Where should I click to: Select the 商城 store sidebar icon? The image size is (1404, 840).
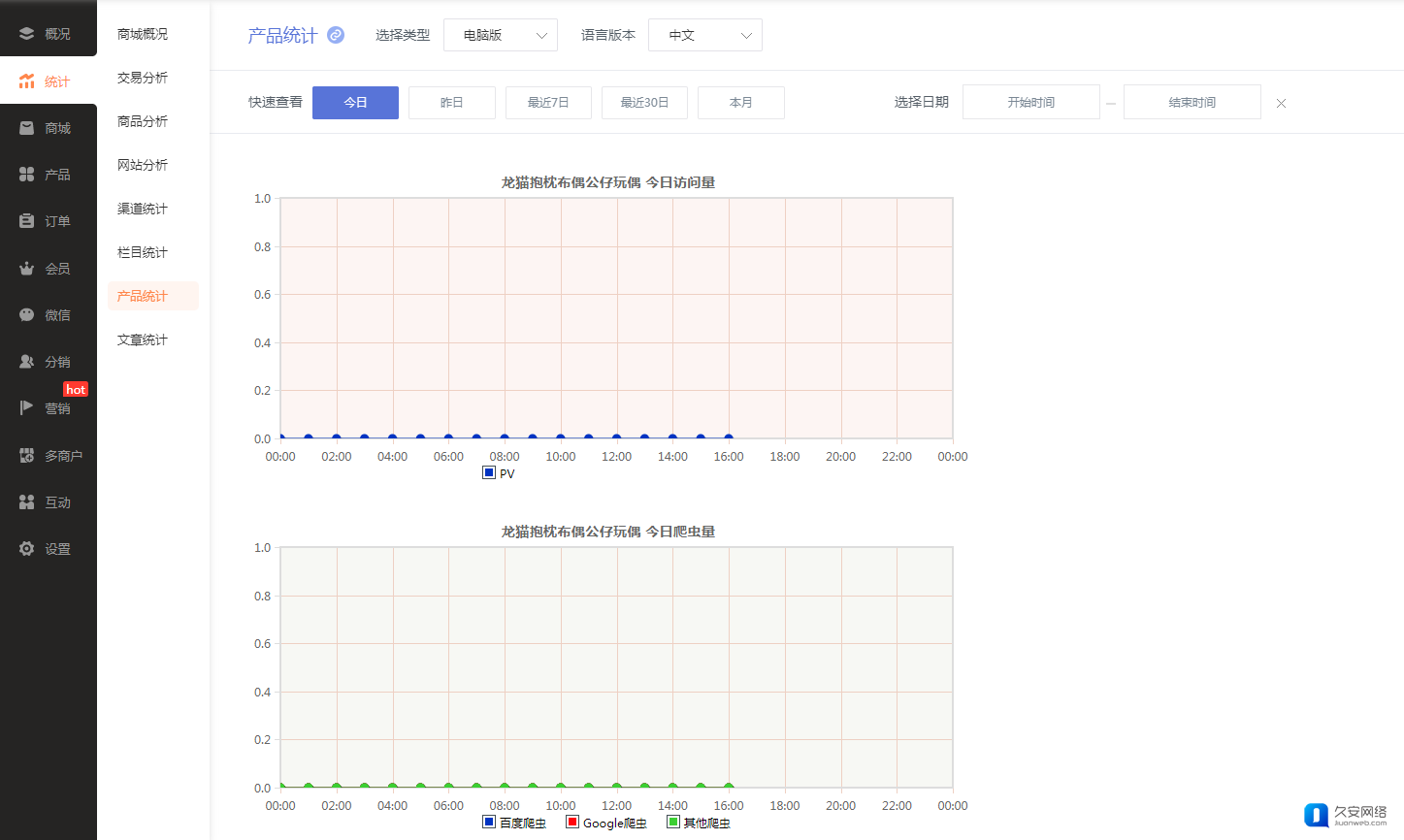point(27,128)
